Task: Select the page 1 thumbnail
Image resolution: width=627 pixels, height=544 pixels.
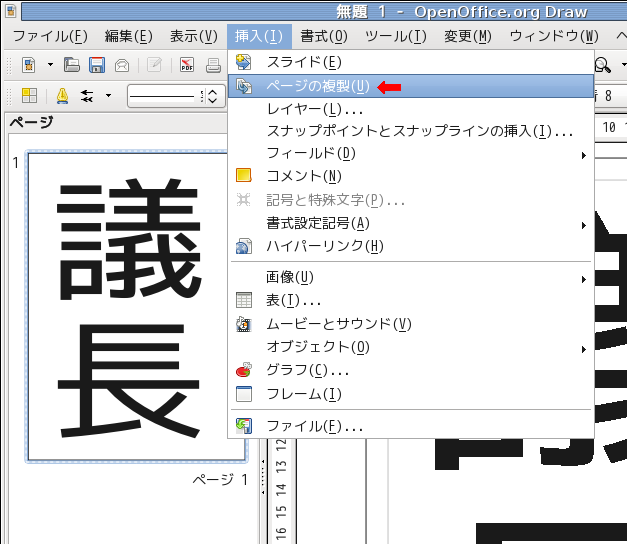Action: click(125, 307)
